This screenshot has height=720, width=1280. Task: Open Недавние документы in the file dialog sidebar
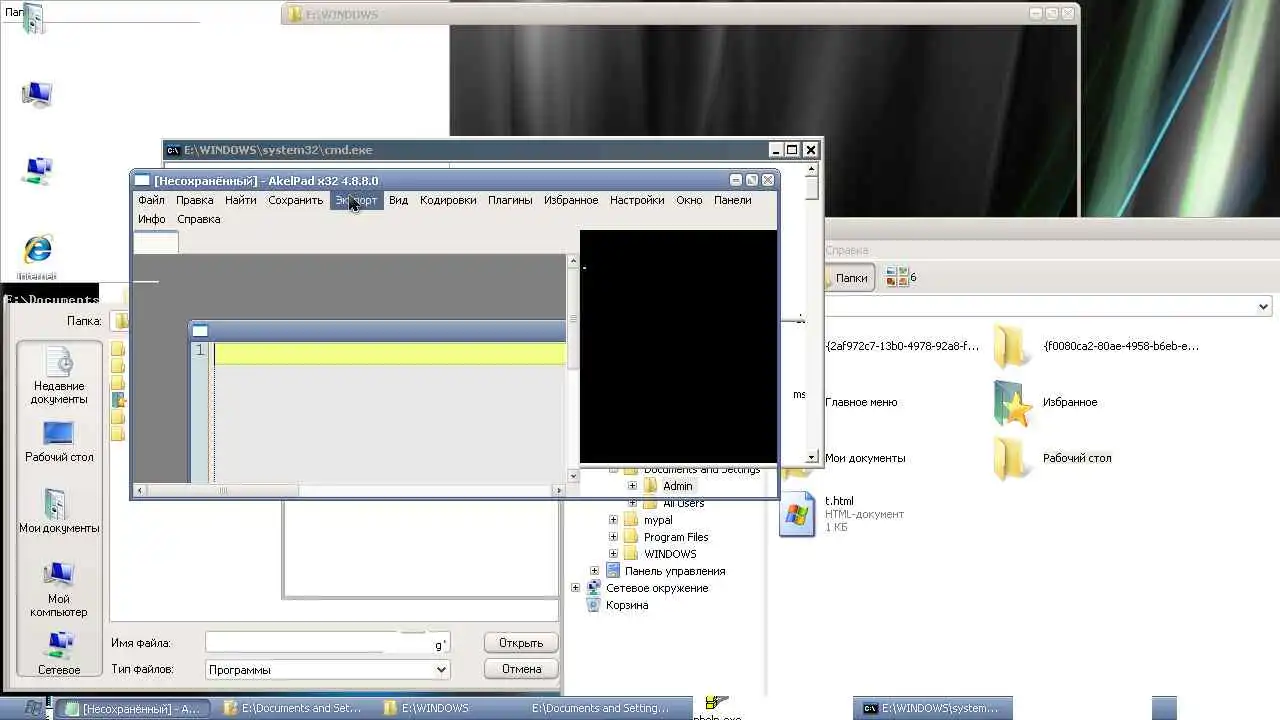(x=59, y=376)
